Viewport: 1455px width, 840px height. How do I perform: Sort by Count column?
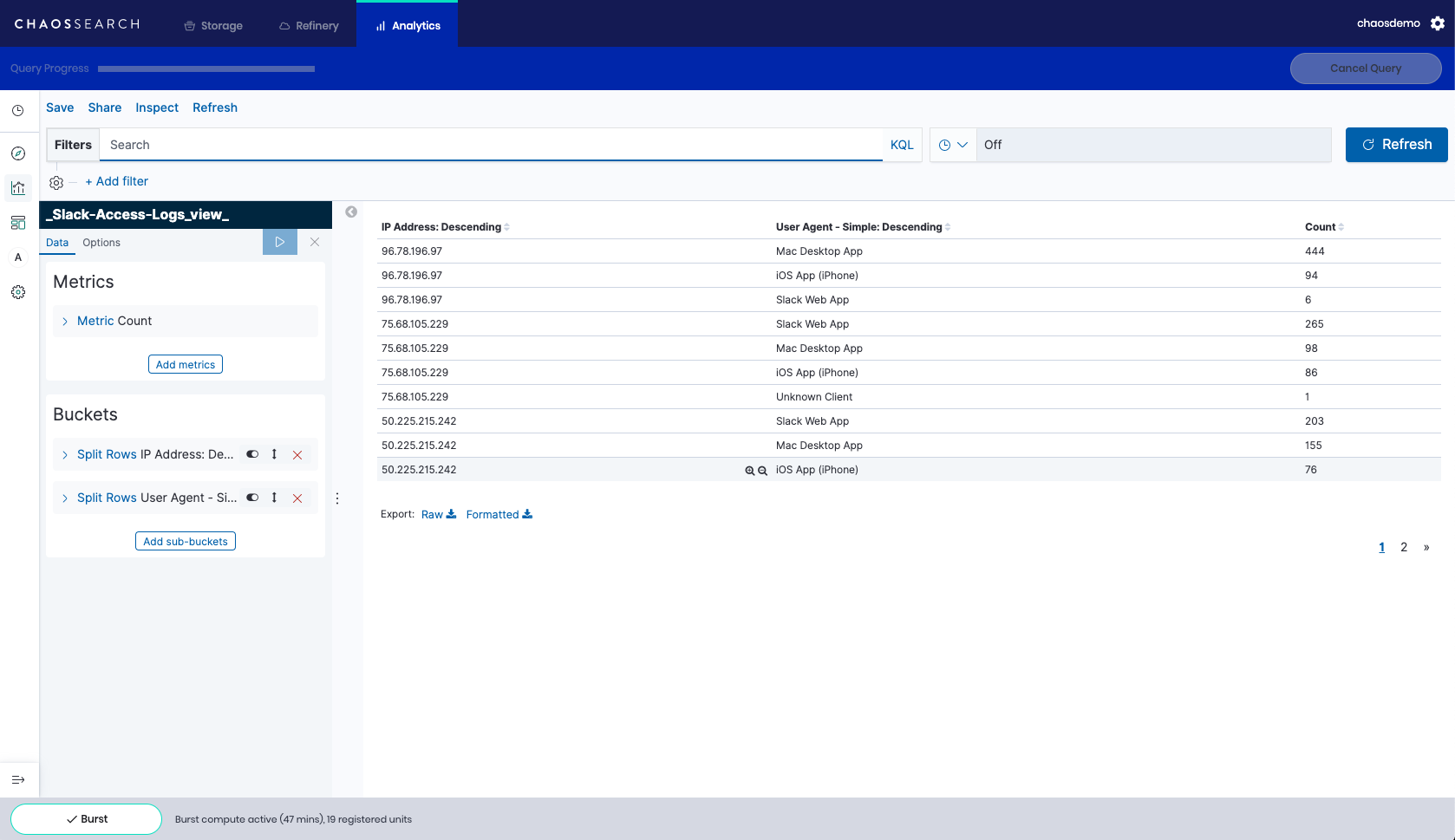click(1325, 227)
